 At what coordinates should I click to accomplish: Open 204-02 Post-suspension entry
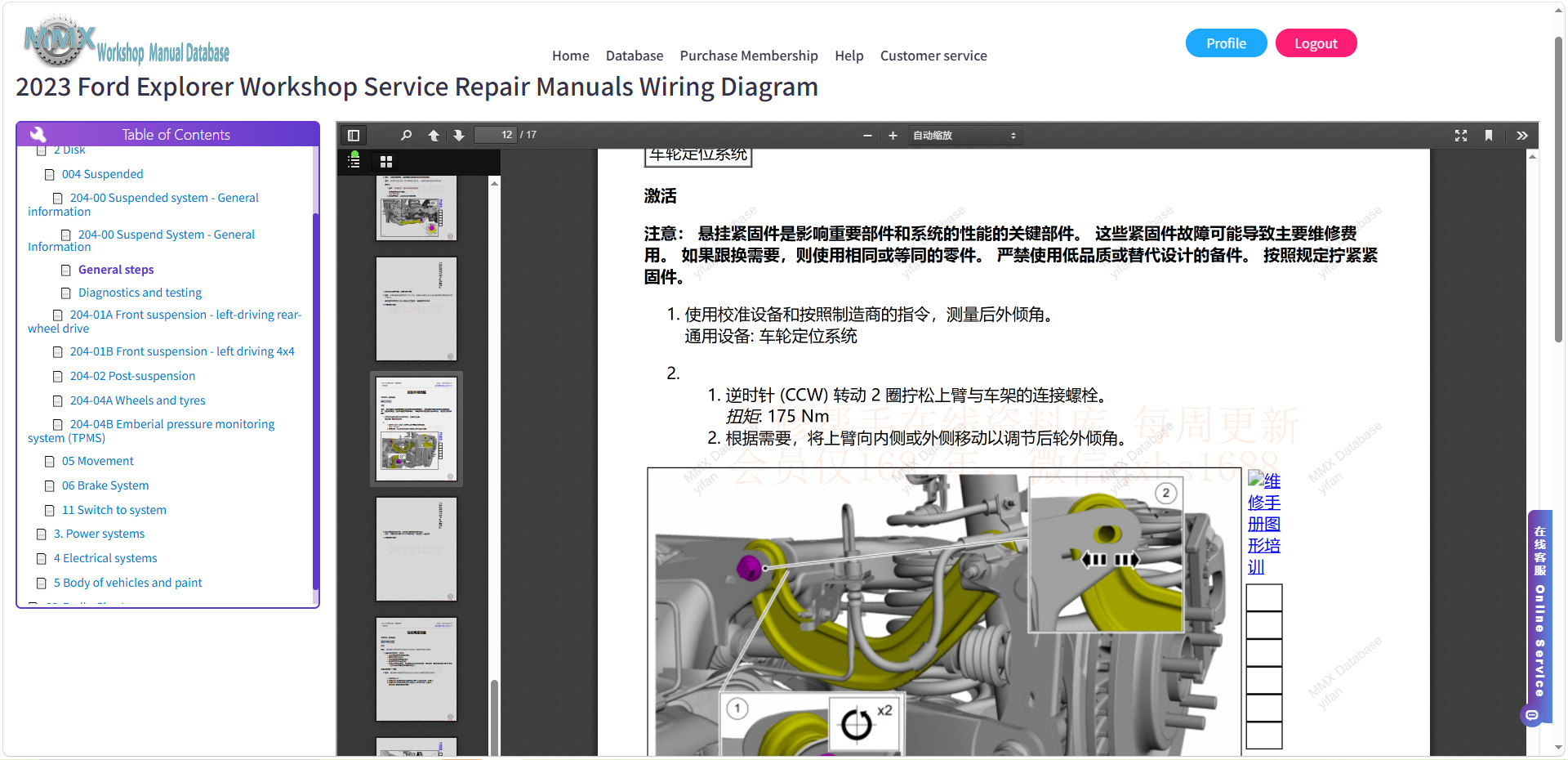point(132,376)
